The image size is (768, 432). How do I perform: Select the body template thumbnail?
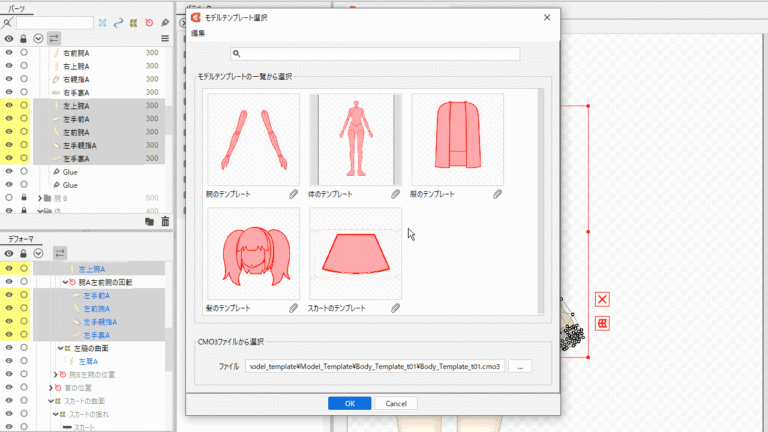click(x=356, y=140)
